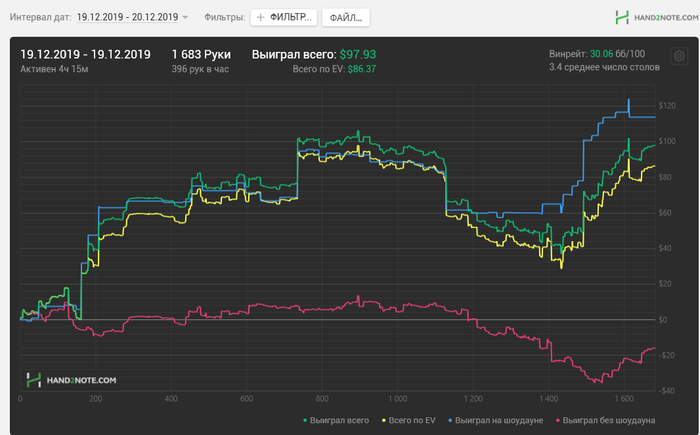Click the blue showdown line peak near $120
700x435 pixels.
pos(629,101)
